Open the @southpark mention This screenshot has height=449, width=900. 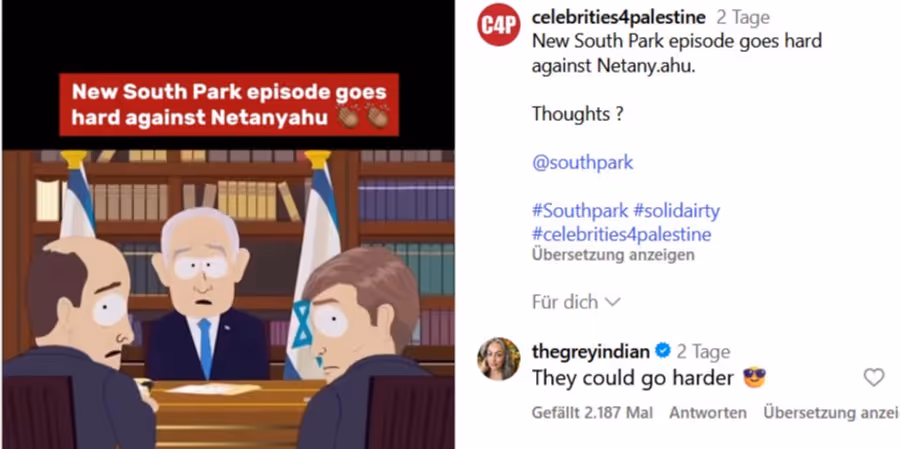pyautogui.click(x=583, y=163)
